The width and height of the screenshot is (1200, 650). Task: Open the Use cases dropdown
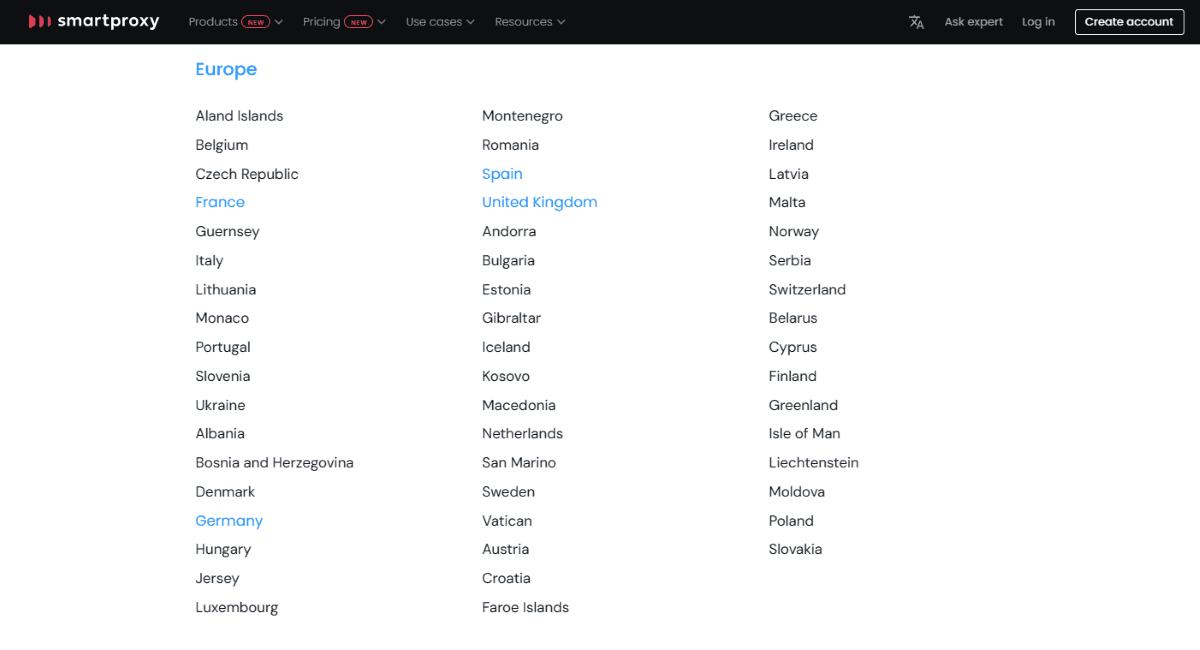(440, 22)
